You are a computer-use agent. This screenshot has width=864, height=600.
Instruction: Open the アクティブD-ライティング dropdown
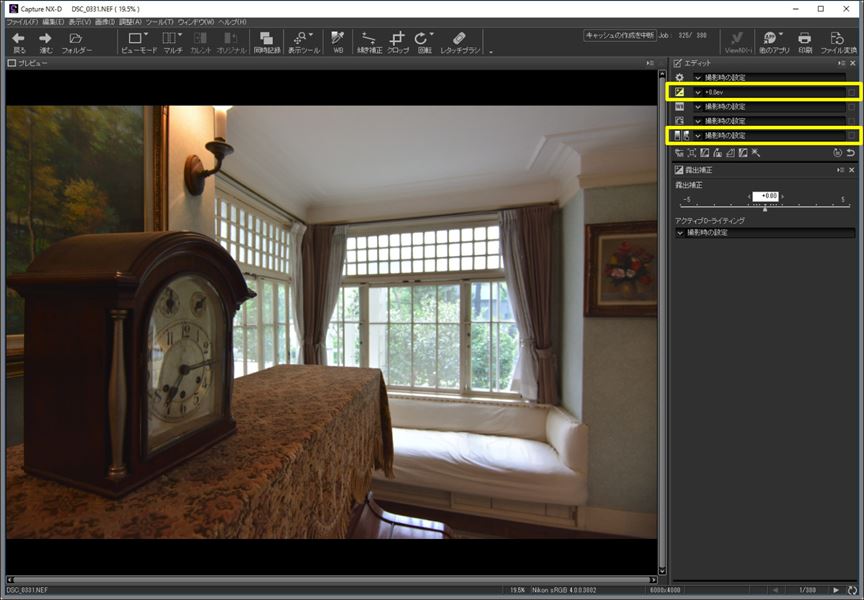pos(765,233)
